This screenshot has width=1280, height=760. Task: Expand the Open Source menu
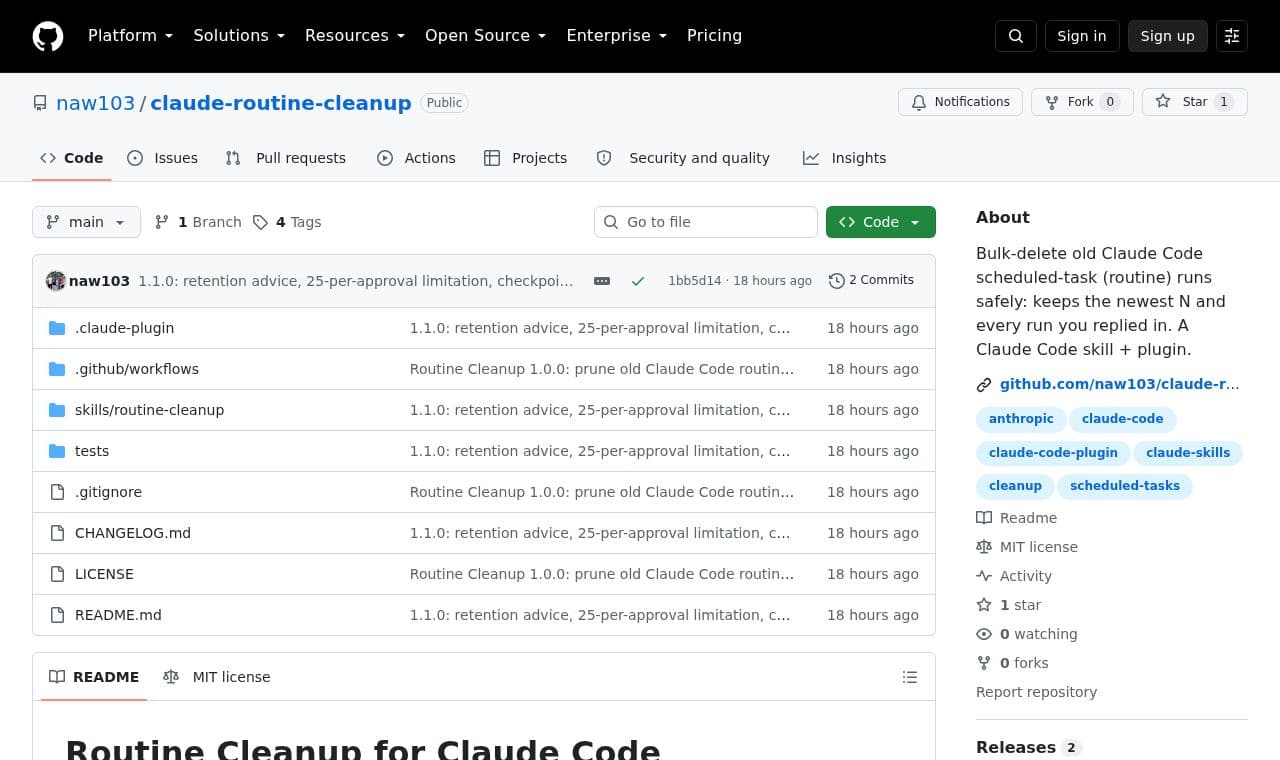486,36
